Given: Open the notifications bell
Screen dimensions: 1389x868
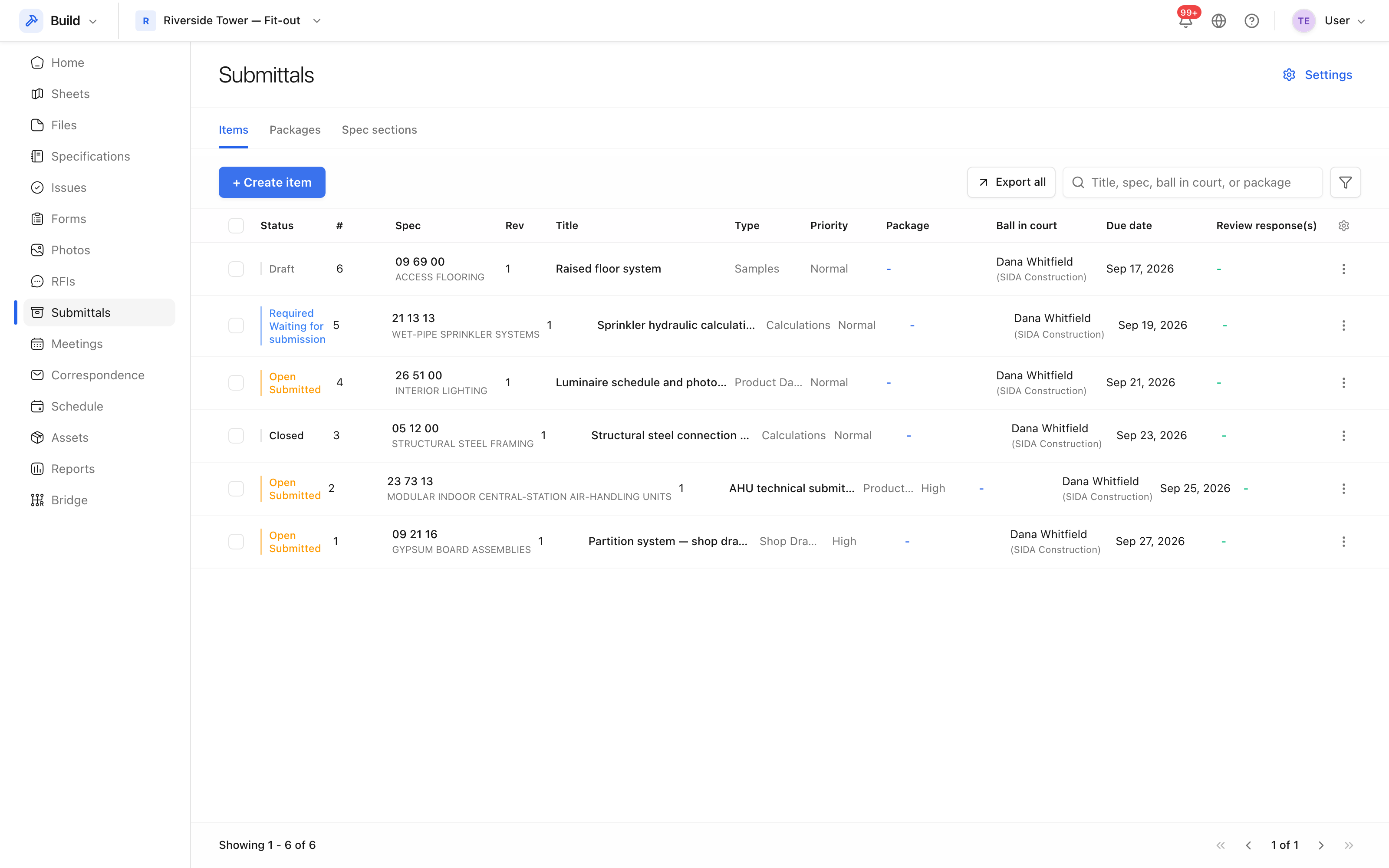Looking at the screenshot, I should point(1186,21).
